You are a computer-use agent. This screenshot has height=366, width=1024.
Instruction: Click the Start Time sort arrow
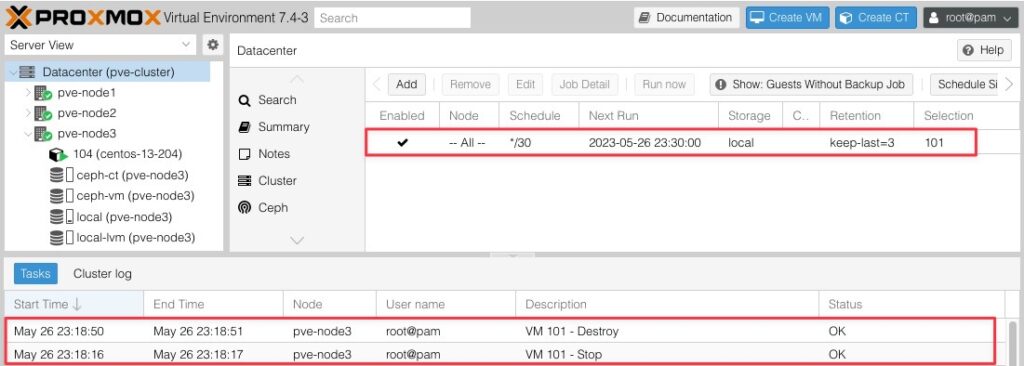(x=76, y=305)
